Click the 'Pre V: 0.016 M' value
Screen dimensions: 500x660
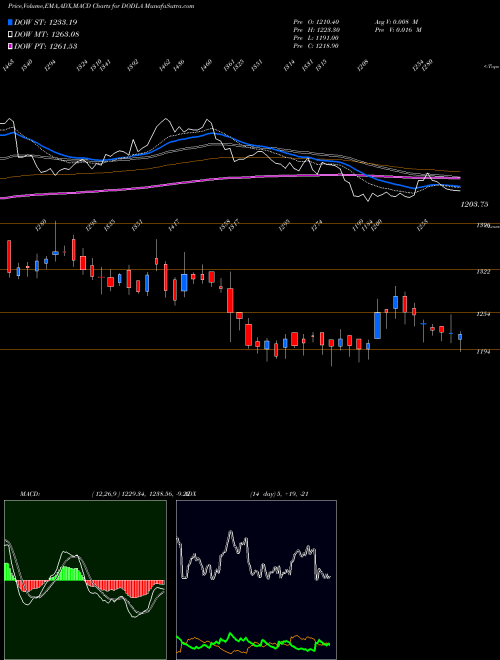[x=398, y=29]
